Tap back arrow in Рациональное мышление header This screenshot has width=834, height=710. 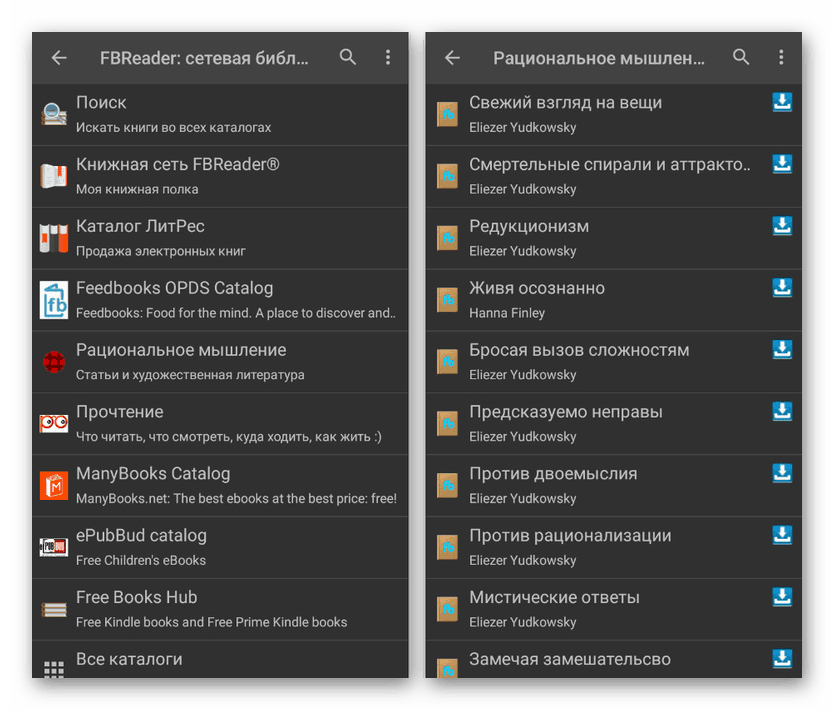click(452, 58)
